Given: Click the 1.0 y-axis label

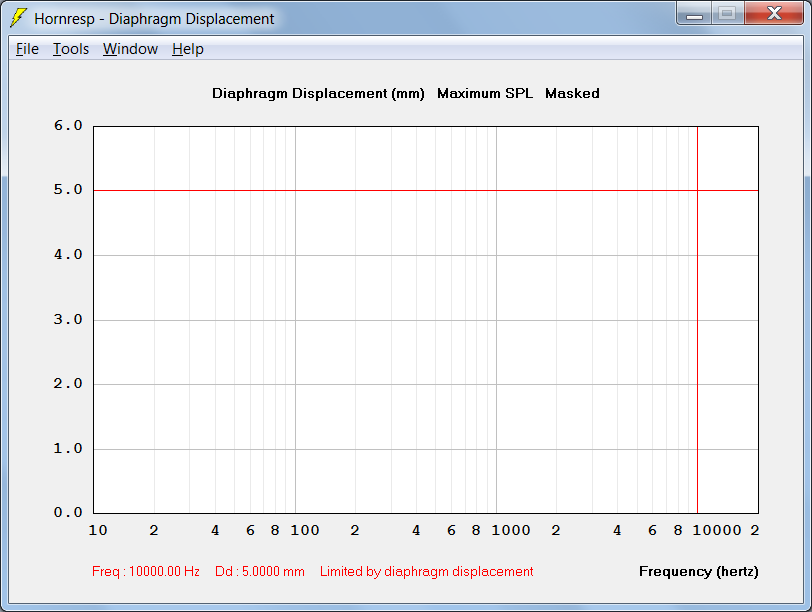Looking at the screenshot, I should [68, 448].
